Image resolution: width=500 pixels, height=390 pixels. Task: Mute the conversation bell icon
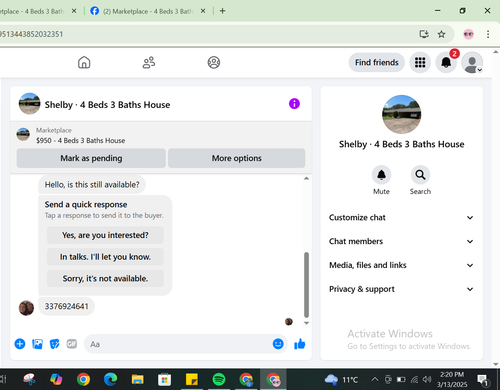coord(381,175)
